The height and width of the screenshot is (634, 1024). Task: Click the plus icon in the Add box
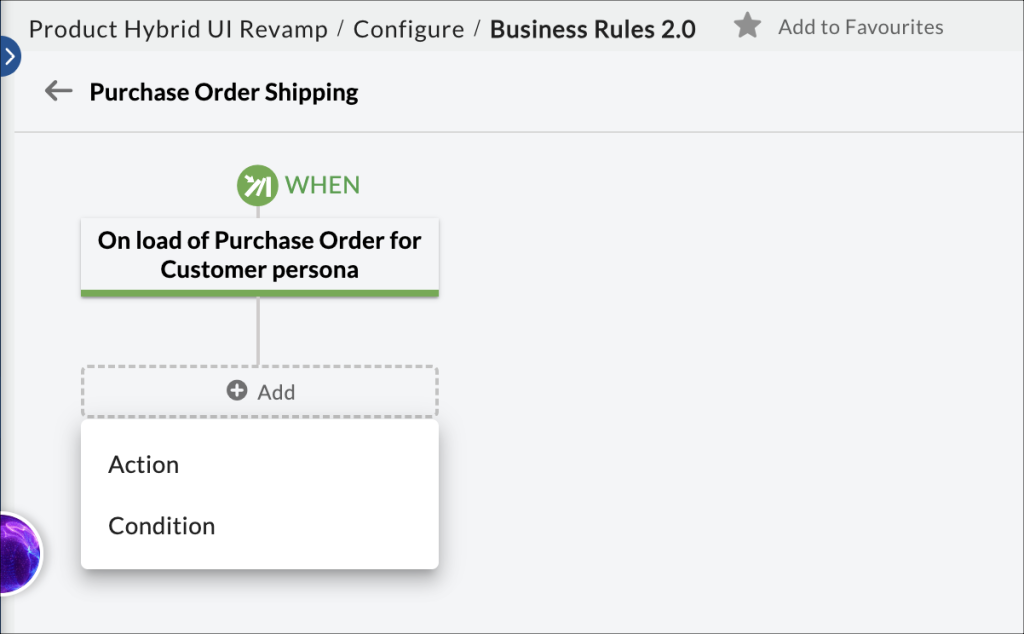click(x=237, y=391)
